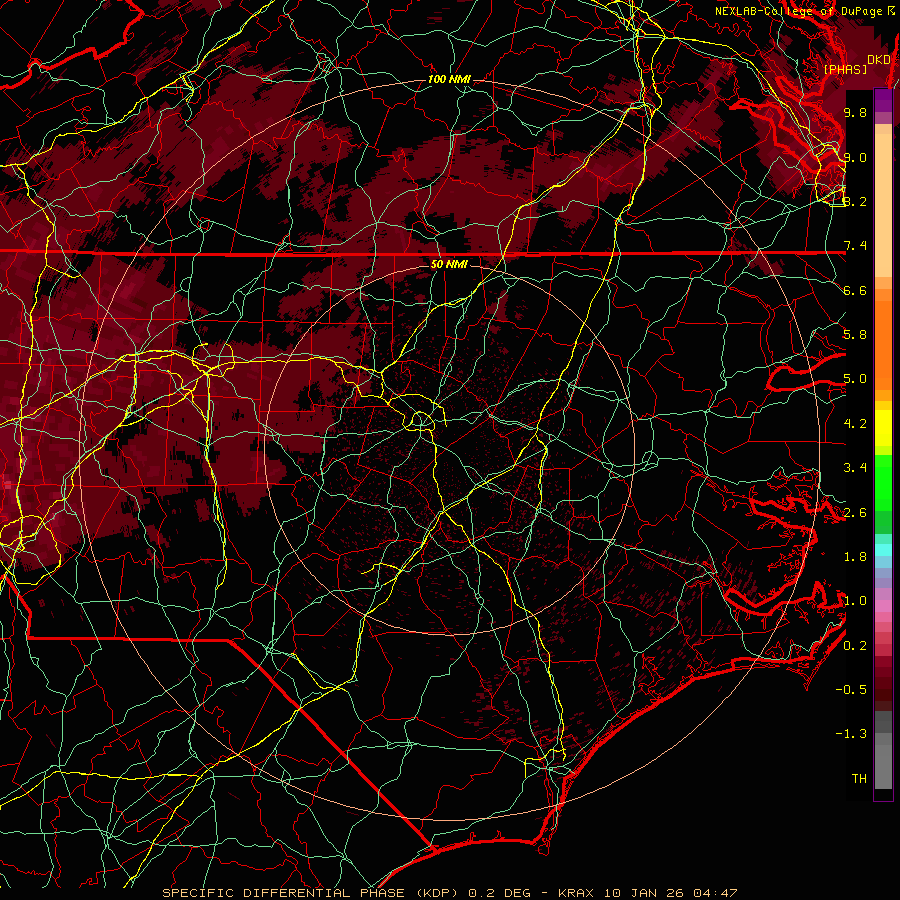Screen dimensions: 900x900
Task: Click the KRAX station identifier in the caption
Action: pos(577,893)
